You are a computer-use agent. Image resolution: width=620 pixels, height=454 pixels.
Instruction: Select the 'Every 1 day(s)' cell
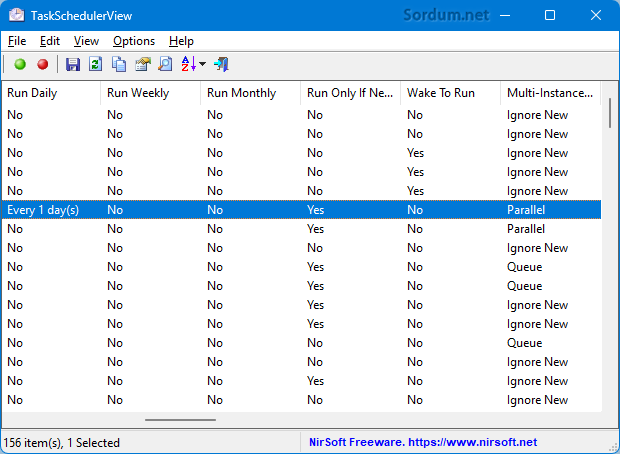coord(43,210)
